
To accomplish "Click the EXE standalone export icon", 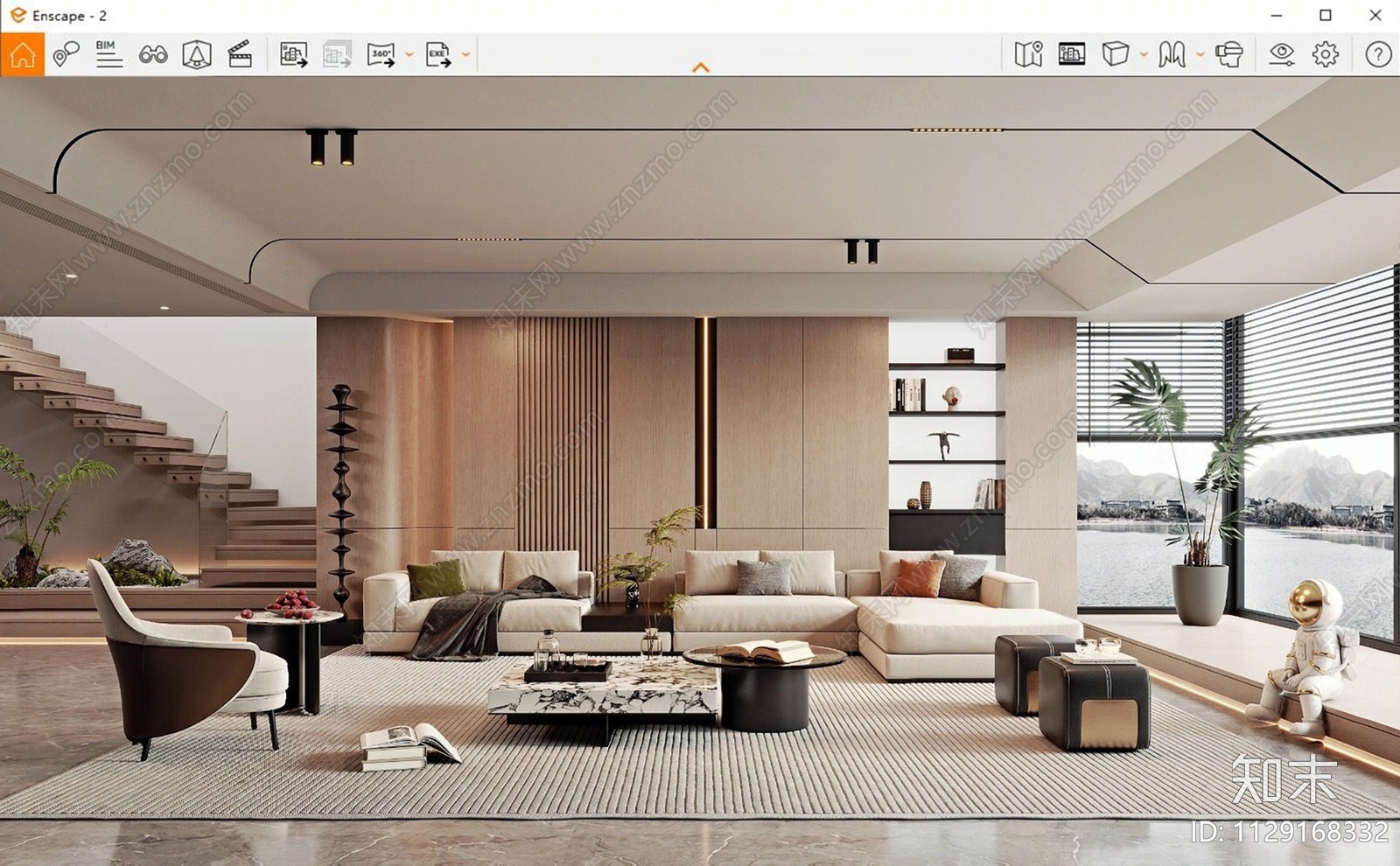I will tap(438, 54).
